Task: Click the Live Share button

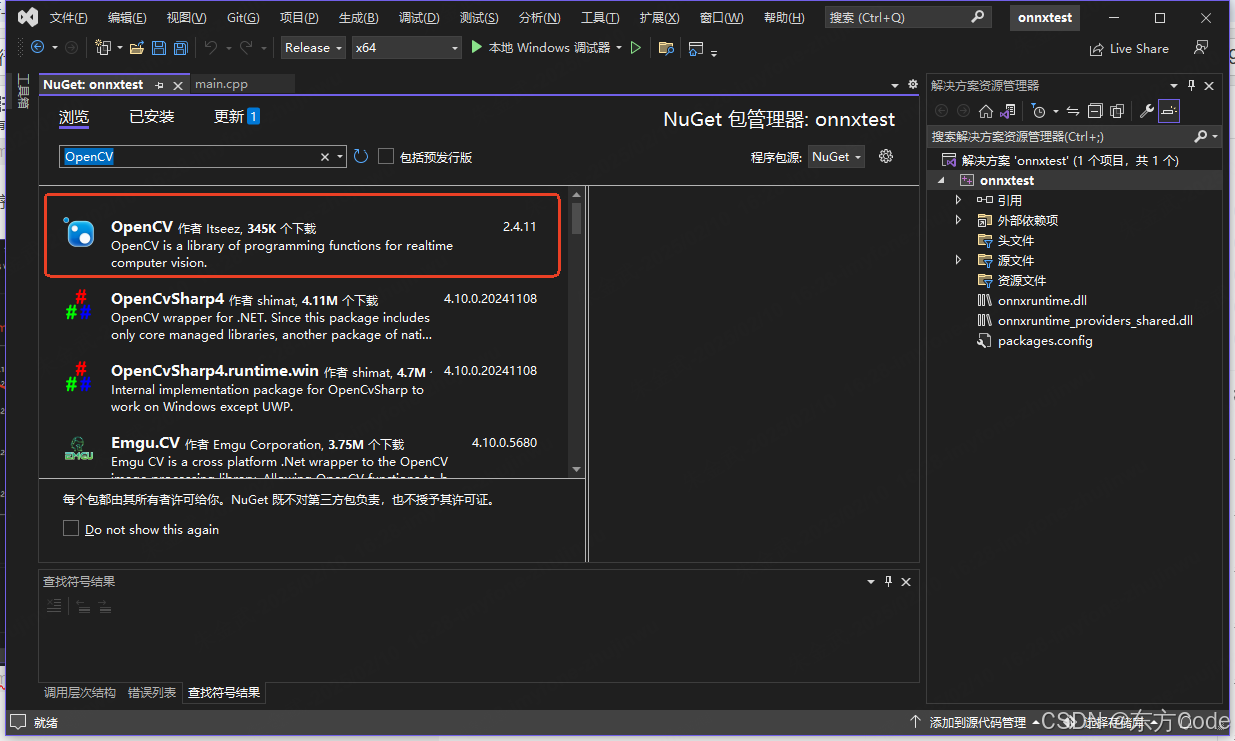Action: [x=1129, y=48]
